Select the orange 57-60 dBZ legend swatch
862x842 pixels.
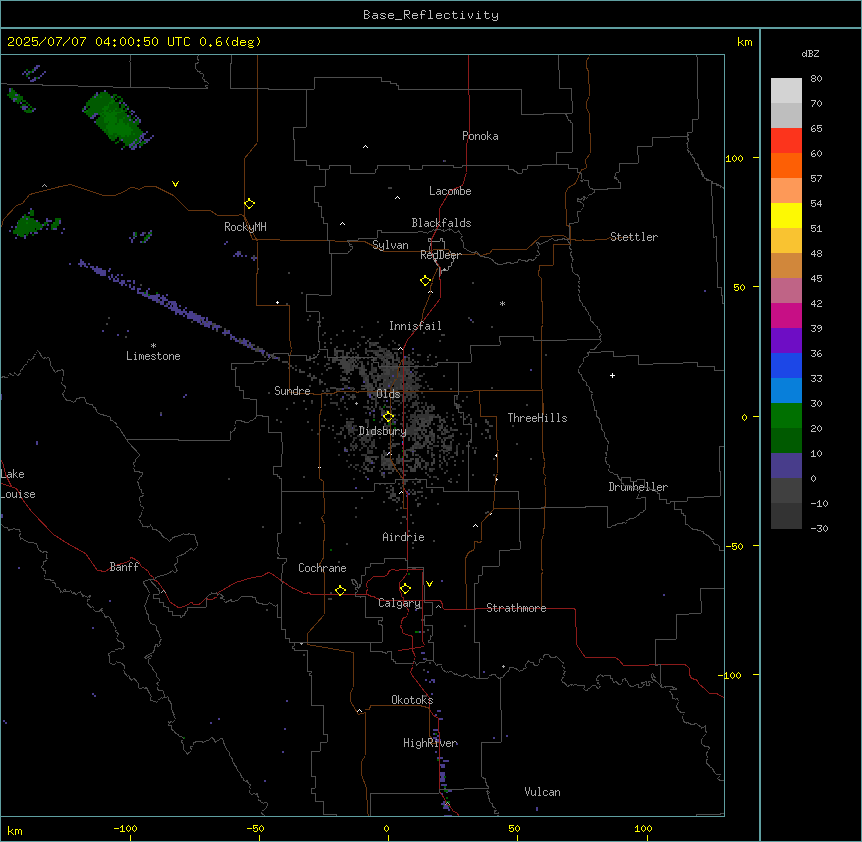click(x=786, y=165)
